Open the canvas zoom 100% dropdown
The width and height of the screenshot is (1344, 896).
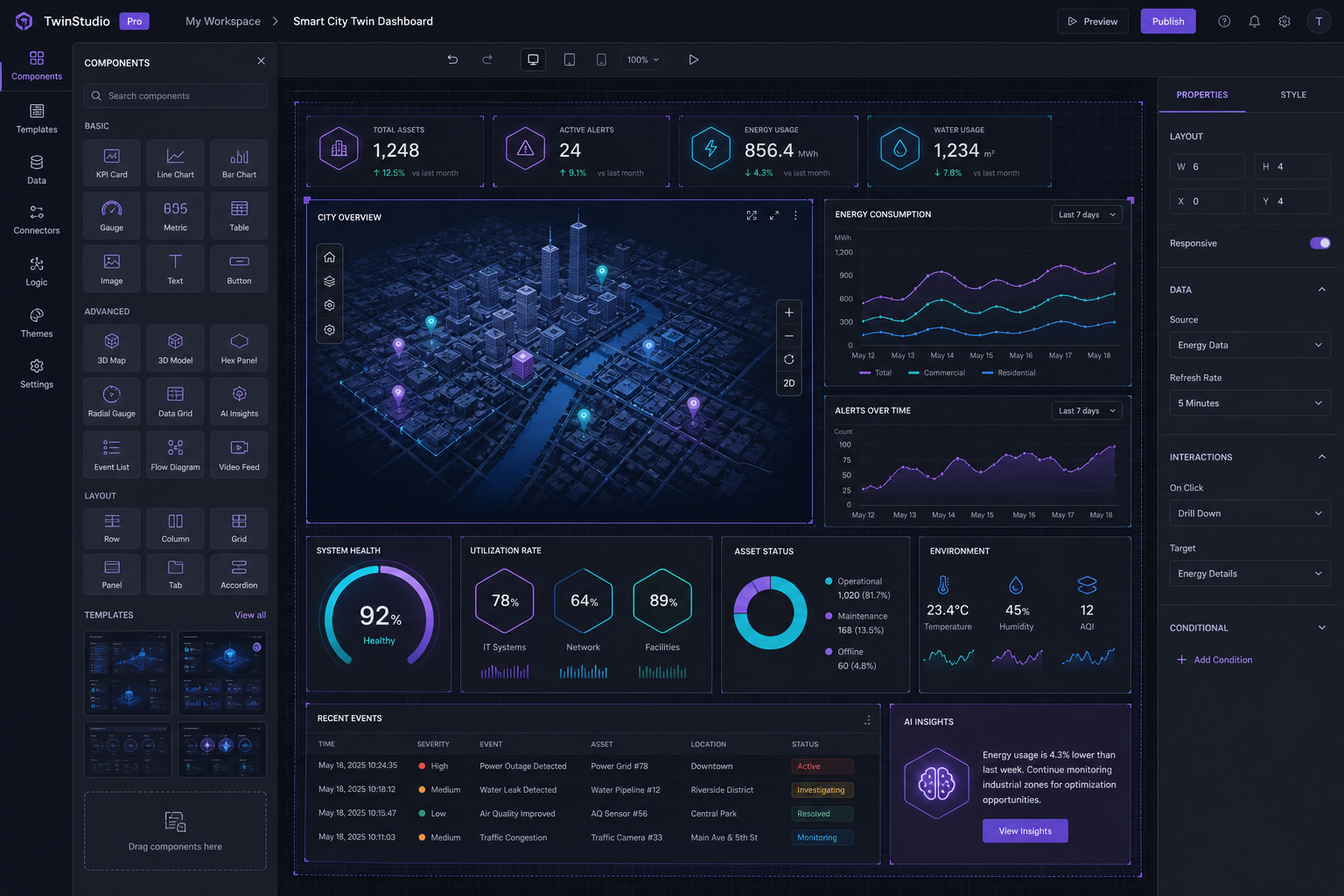pyautogui.click(x=643, y=59)
